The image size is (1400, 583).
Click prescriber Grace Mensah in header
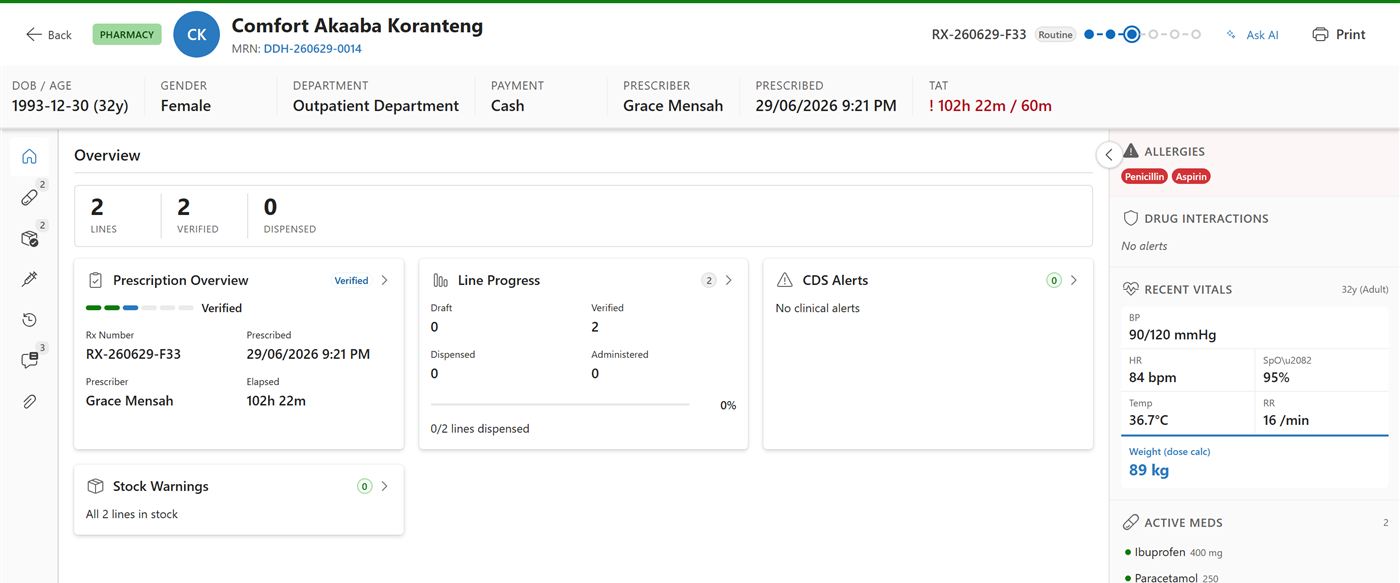[x=673, y=106]
